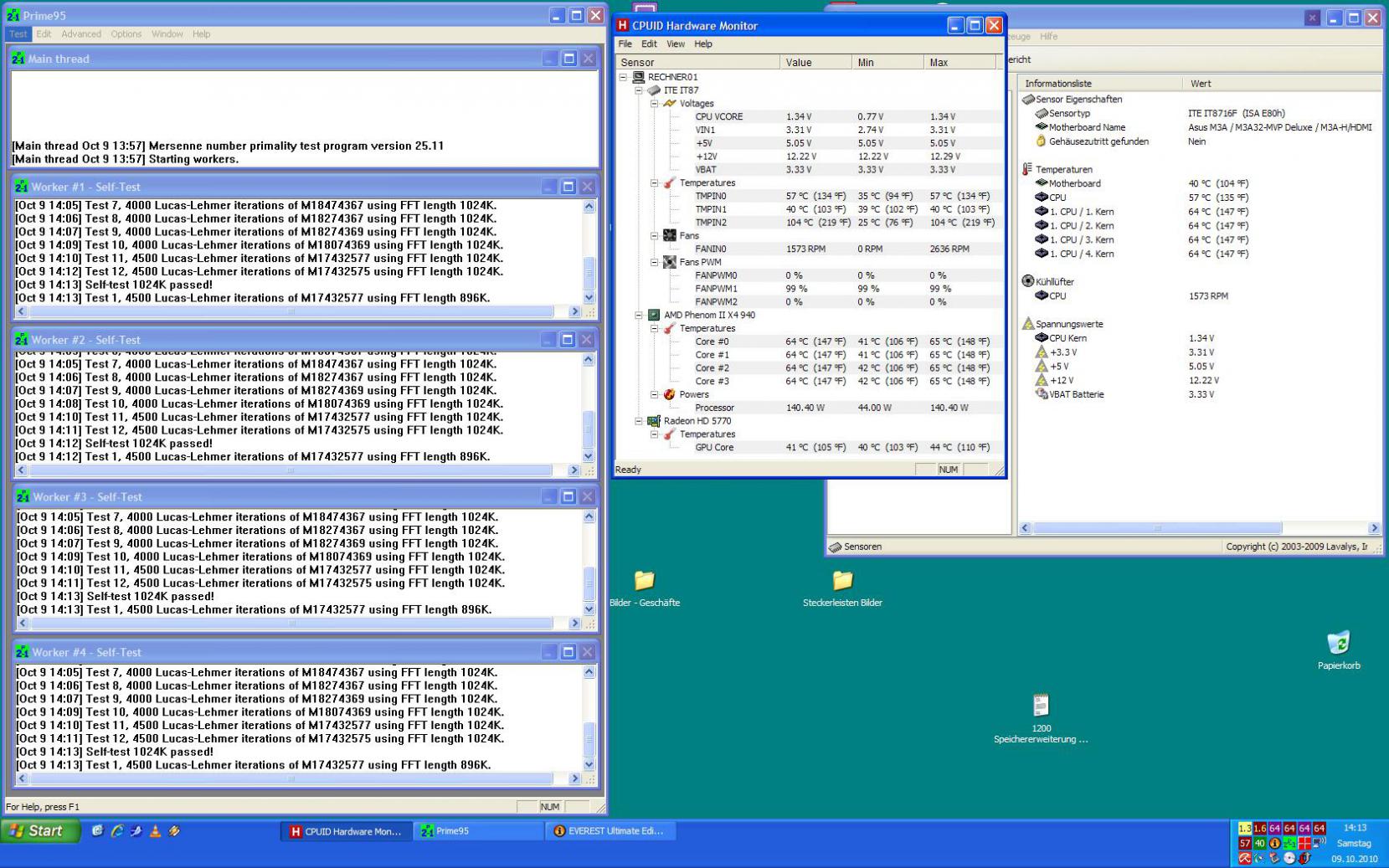This screenshot has width=1389, height=868.
Task: Click the Sensoren icon in EVEREST status bar
Action: tap(835, 547)
